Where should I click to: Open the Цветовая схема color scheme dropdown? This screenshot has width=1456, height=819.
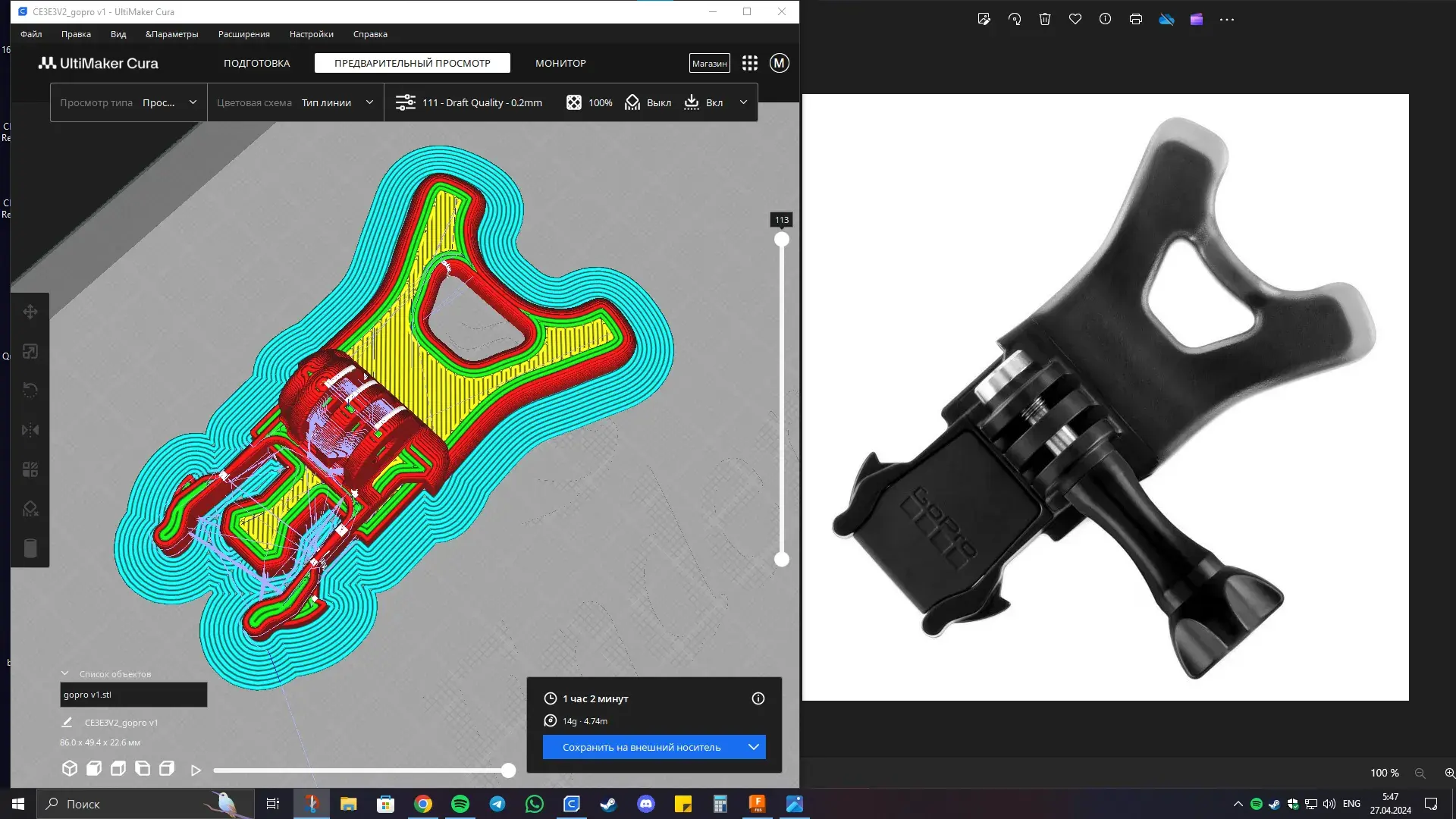click(x=296, y=102)
